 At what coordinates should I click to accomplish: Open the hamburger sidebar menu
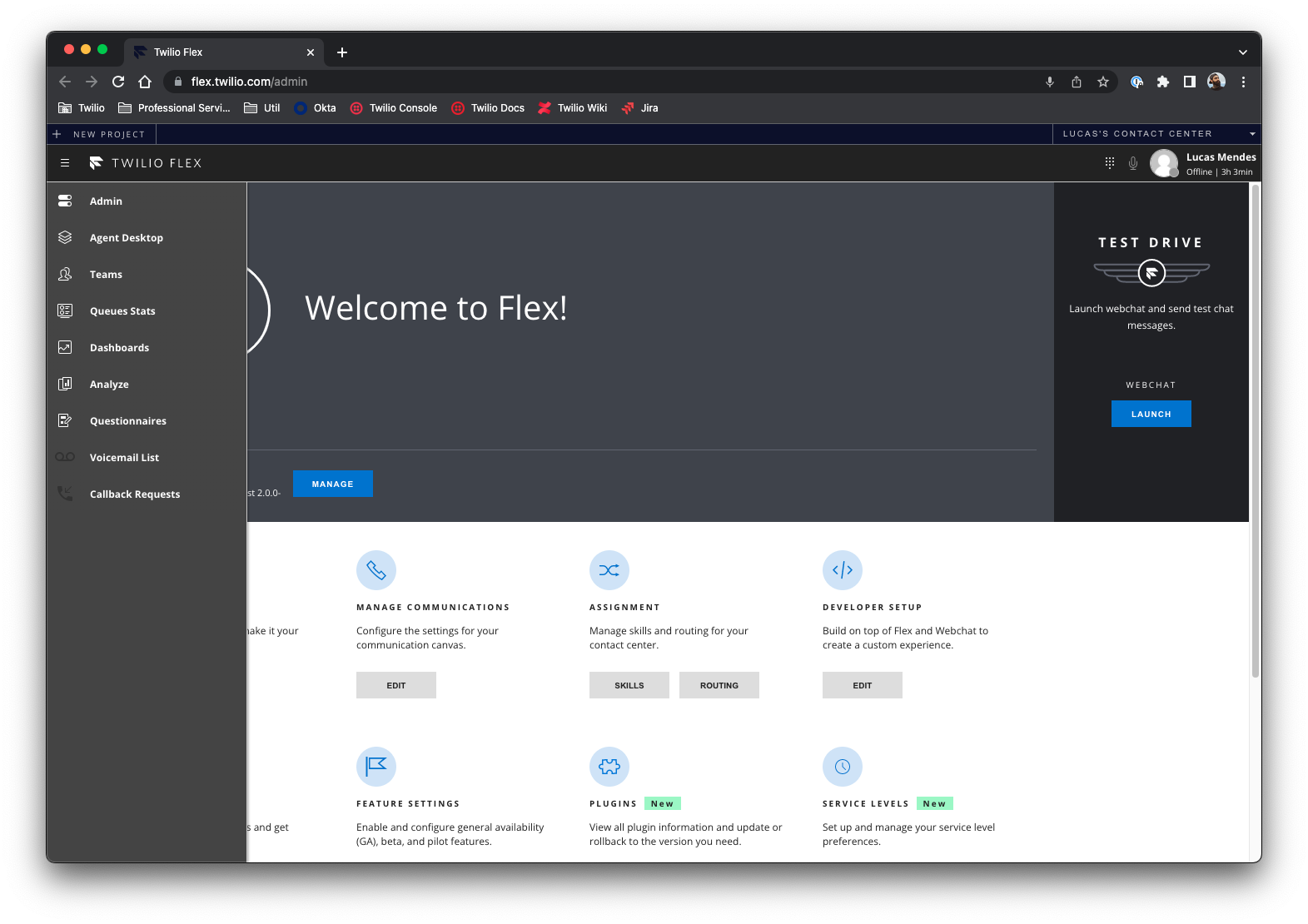pyautogui.click(x=65, y=163)
